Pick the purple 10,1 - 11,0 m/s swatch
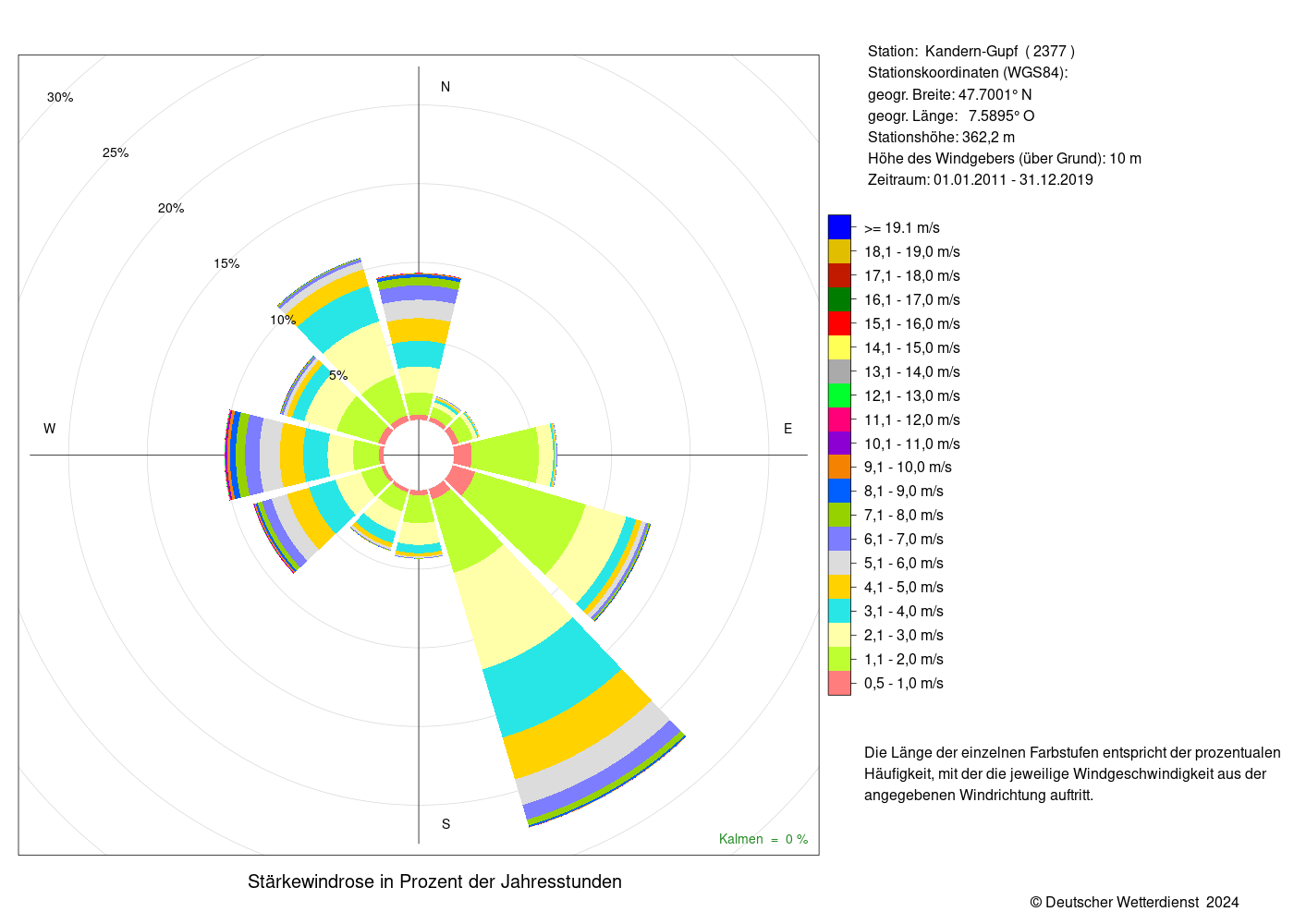 click(x=839, y=444)
